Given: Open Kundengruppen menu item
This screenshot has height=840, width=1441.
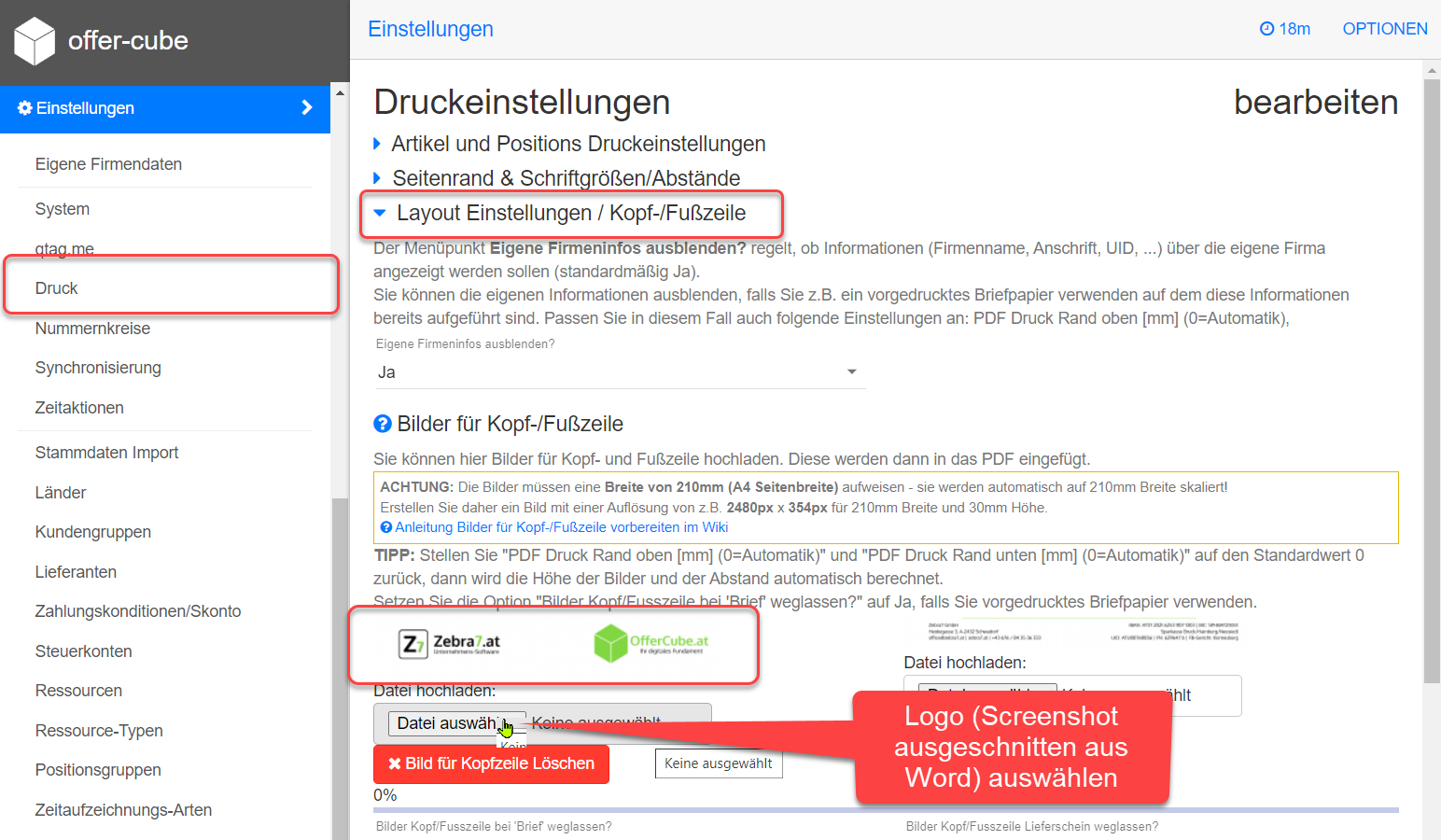Looking at the screenshot, I should click(93, 532).
